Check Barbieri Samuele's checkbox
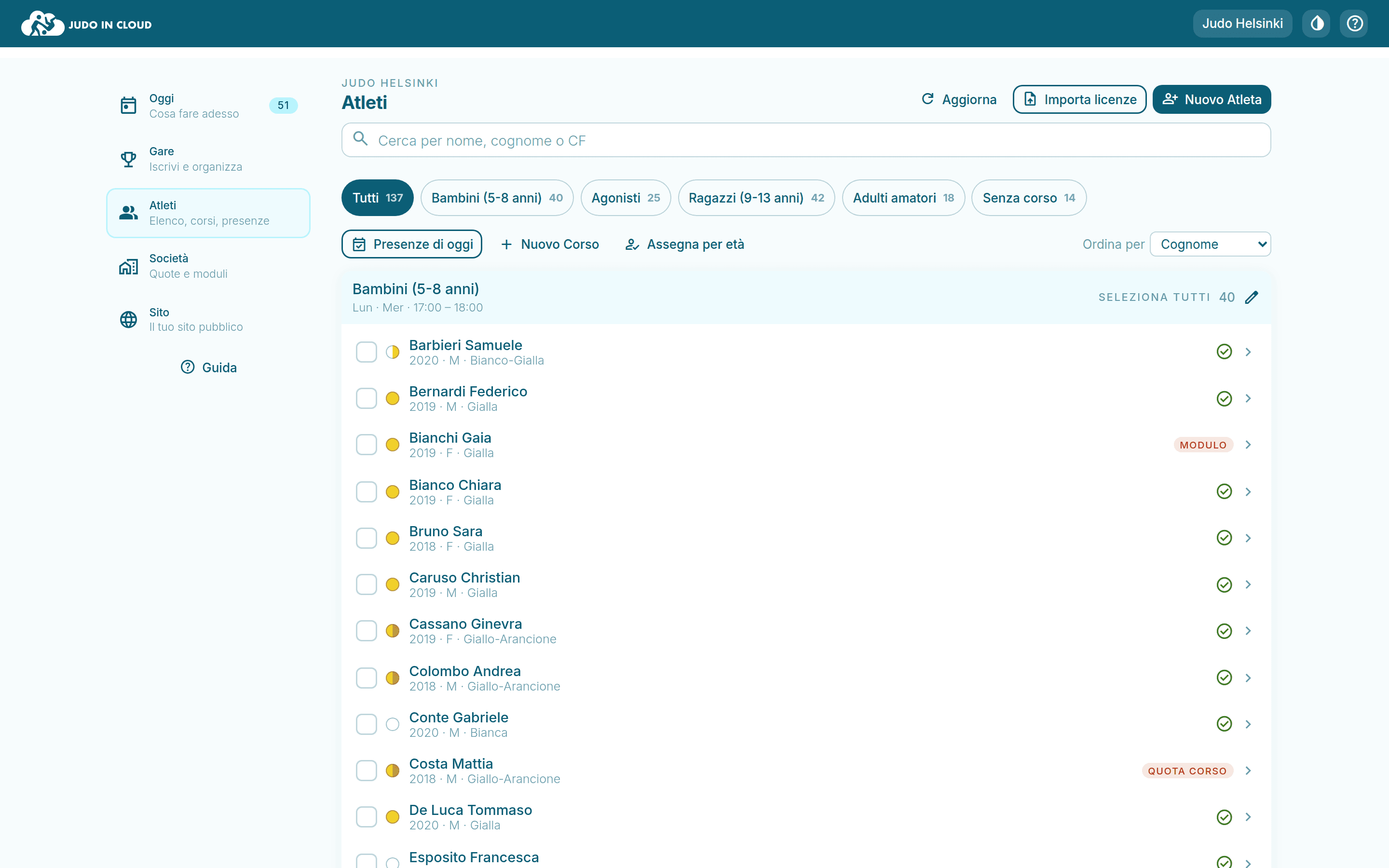This screenshot has height=868, width=1389. (366, 352)
